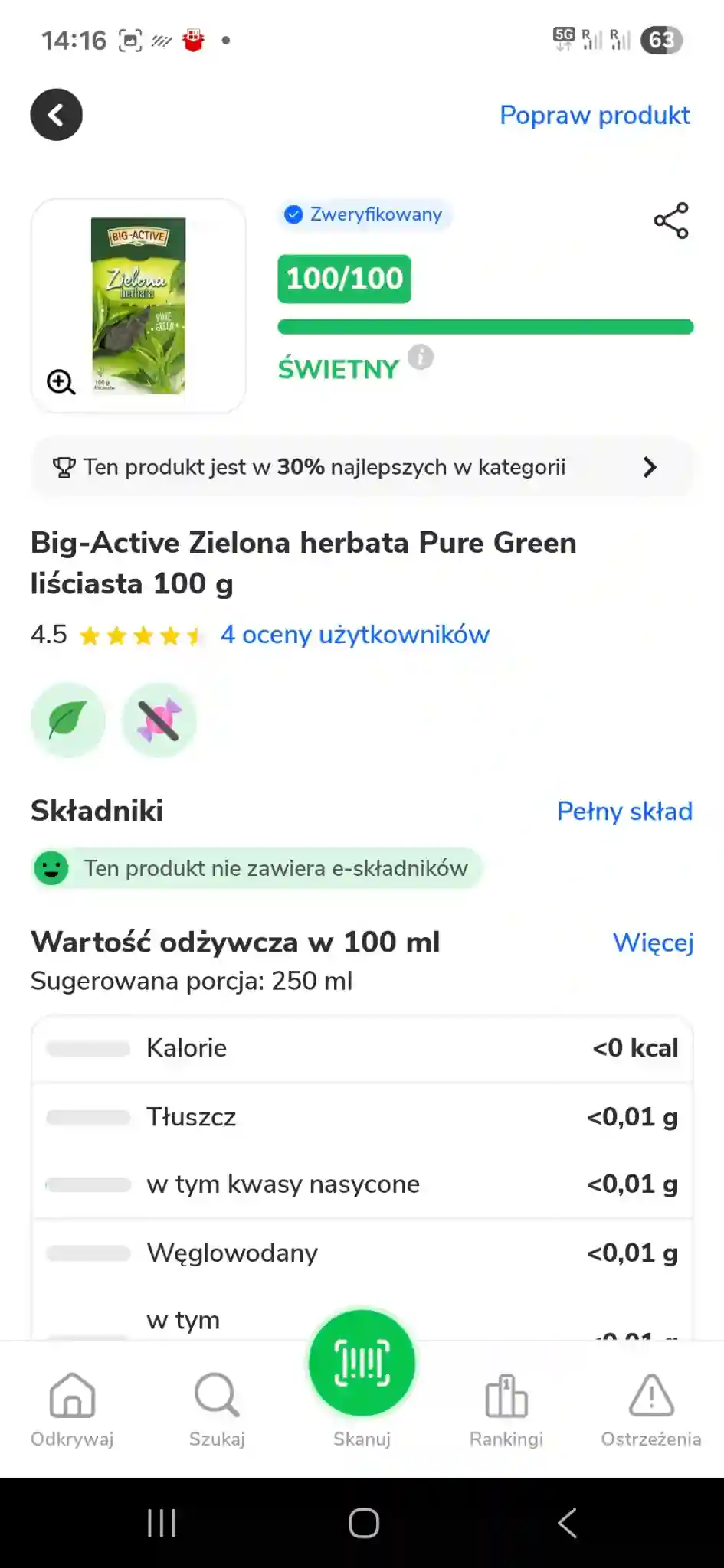
Task: Open the Ostrzeżenia warnings tab
Action: click(x=651, y=1410)
